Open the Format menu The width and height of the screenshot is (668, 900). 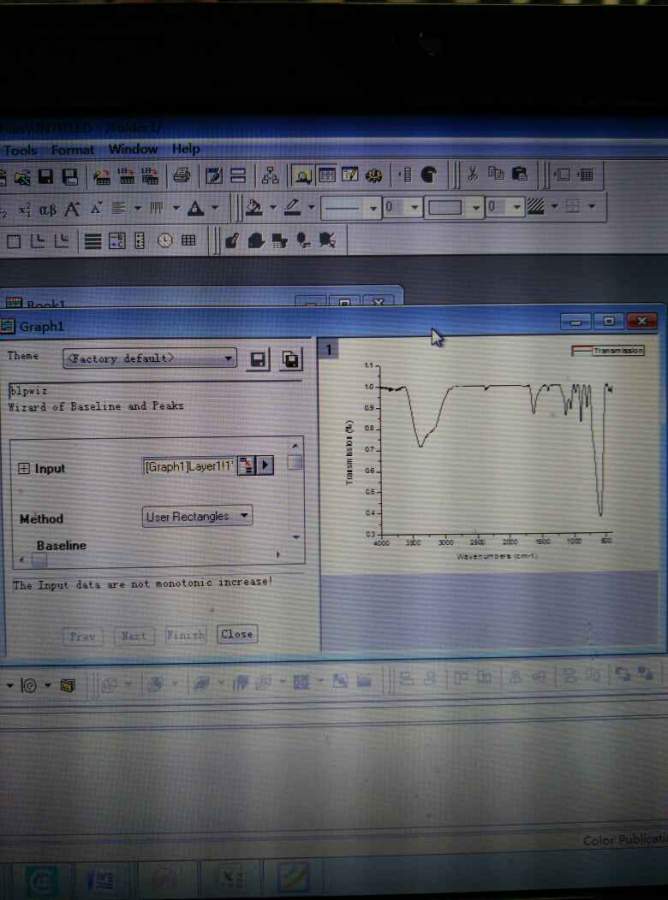[72, 150]
